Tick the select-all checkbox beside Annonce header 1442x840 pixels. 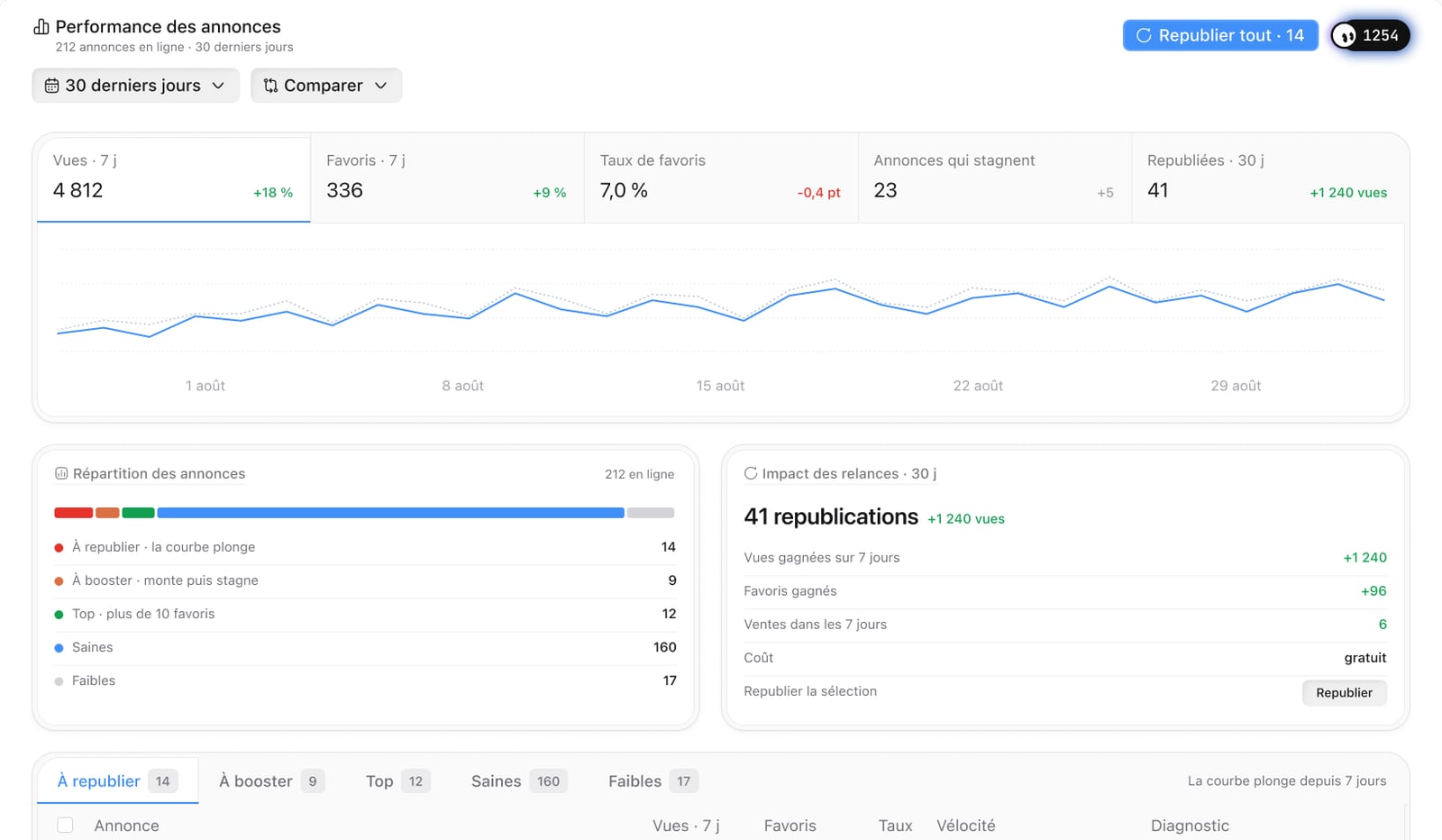pyautogui.click(x=65, y=825)
